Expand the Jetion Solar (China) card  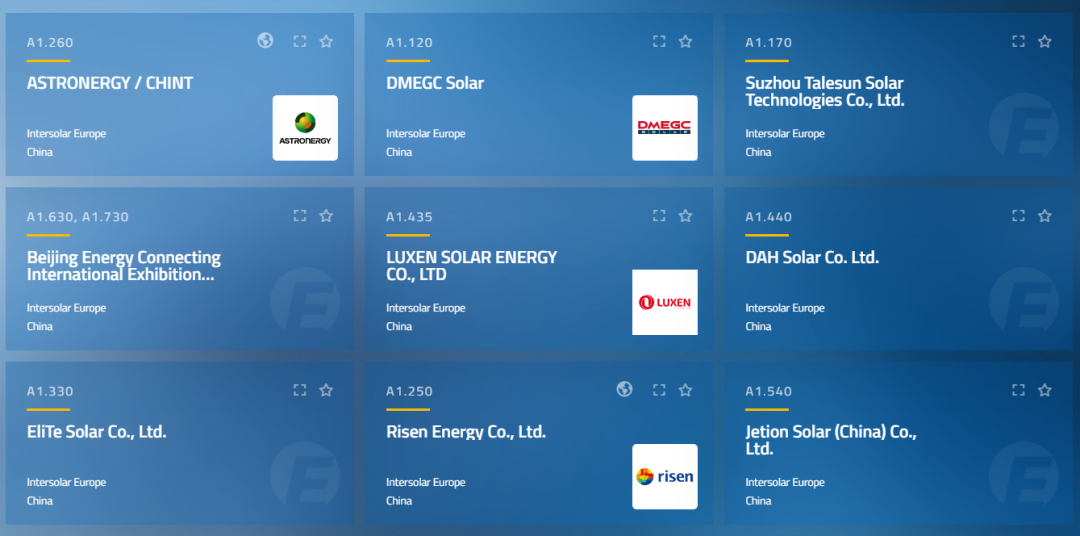[x=1019, y=390]
